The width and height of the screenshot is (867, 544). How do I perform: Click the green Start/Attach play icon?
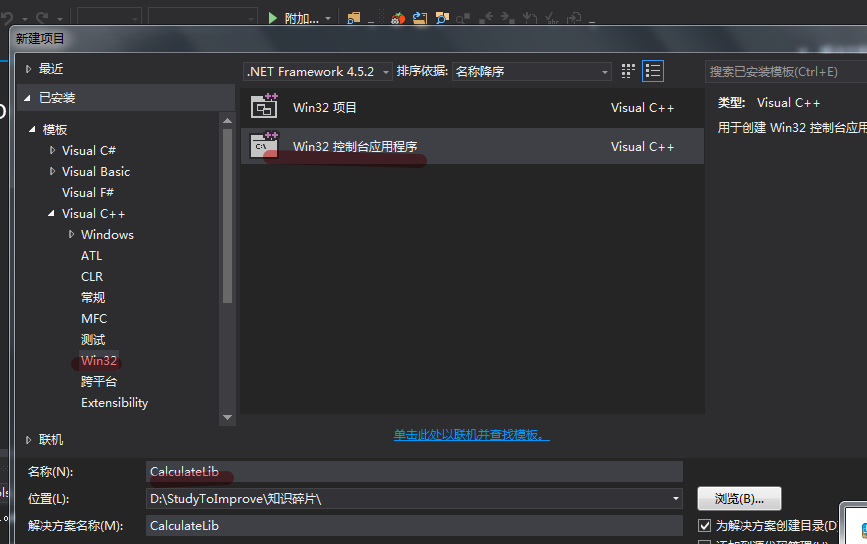(x=272, y=18)
